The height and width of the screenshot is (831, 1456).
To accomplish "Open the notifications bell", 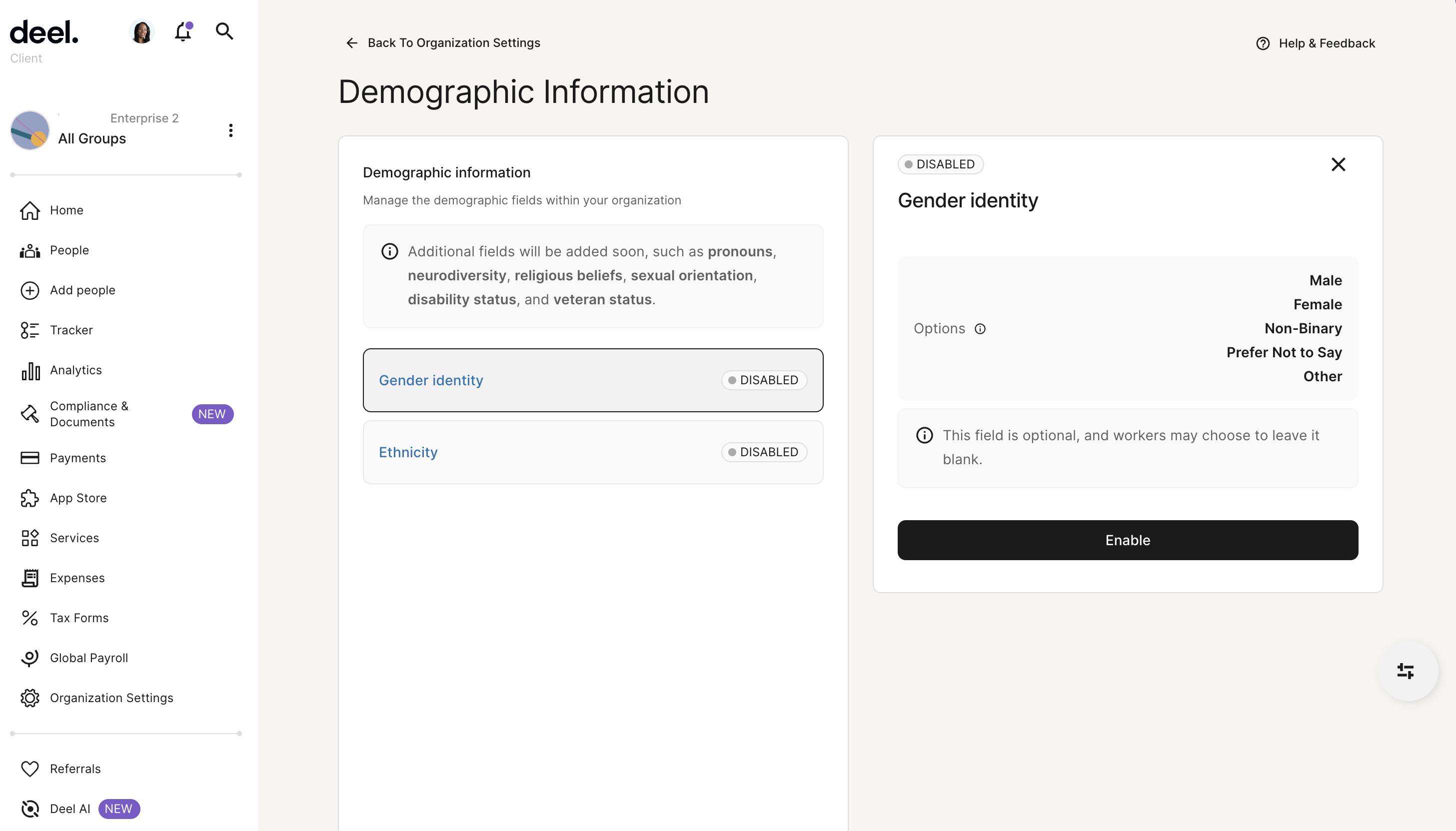I will click(182, 32).
